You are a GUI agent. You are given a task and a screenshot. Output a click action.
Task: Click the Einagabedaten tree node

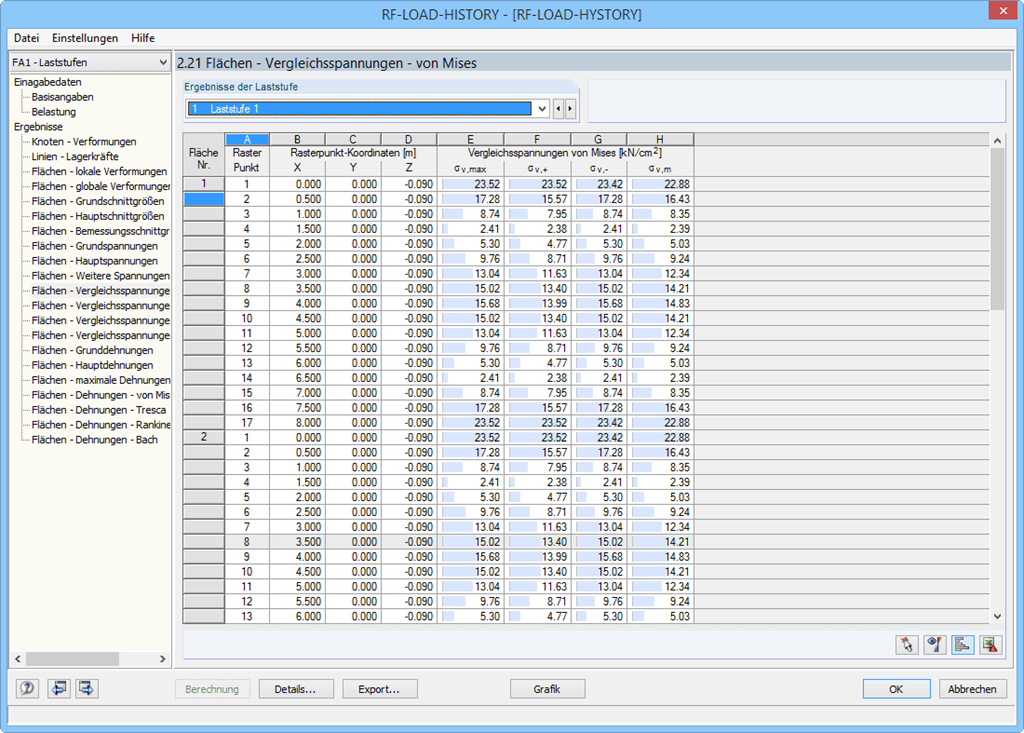[x=48, y=82]
